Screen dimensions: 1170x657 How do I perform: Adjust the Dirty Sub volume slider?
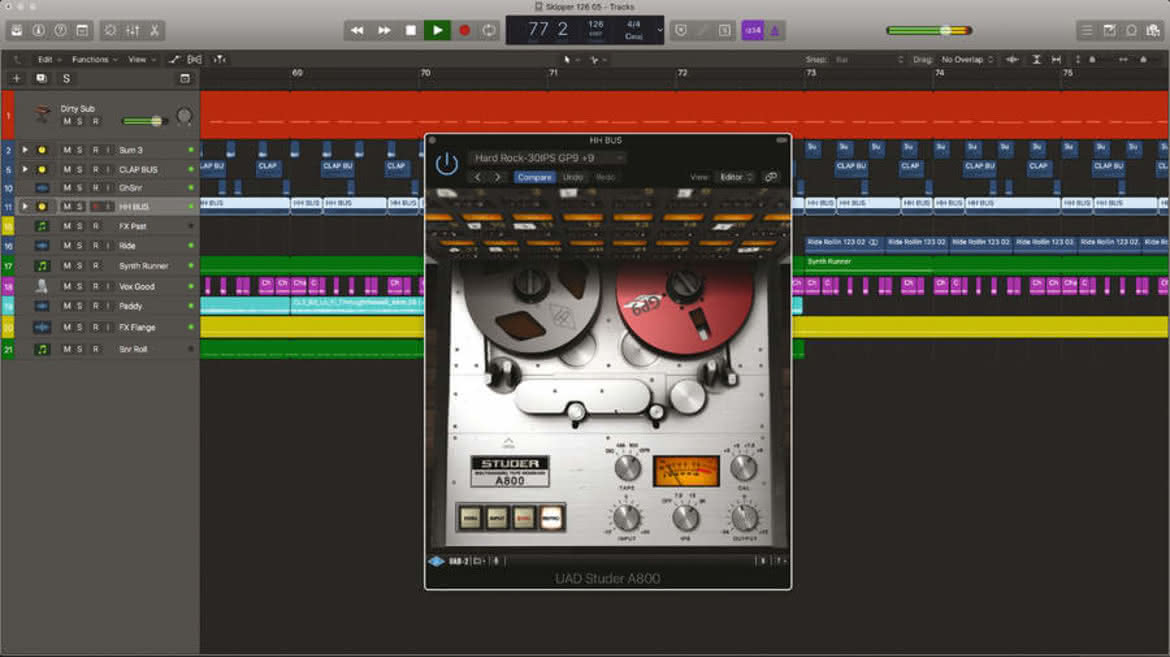click(143, 120)
